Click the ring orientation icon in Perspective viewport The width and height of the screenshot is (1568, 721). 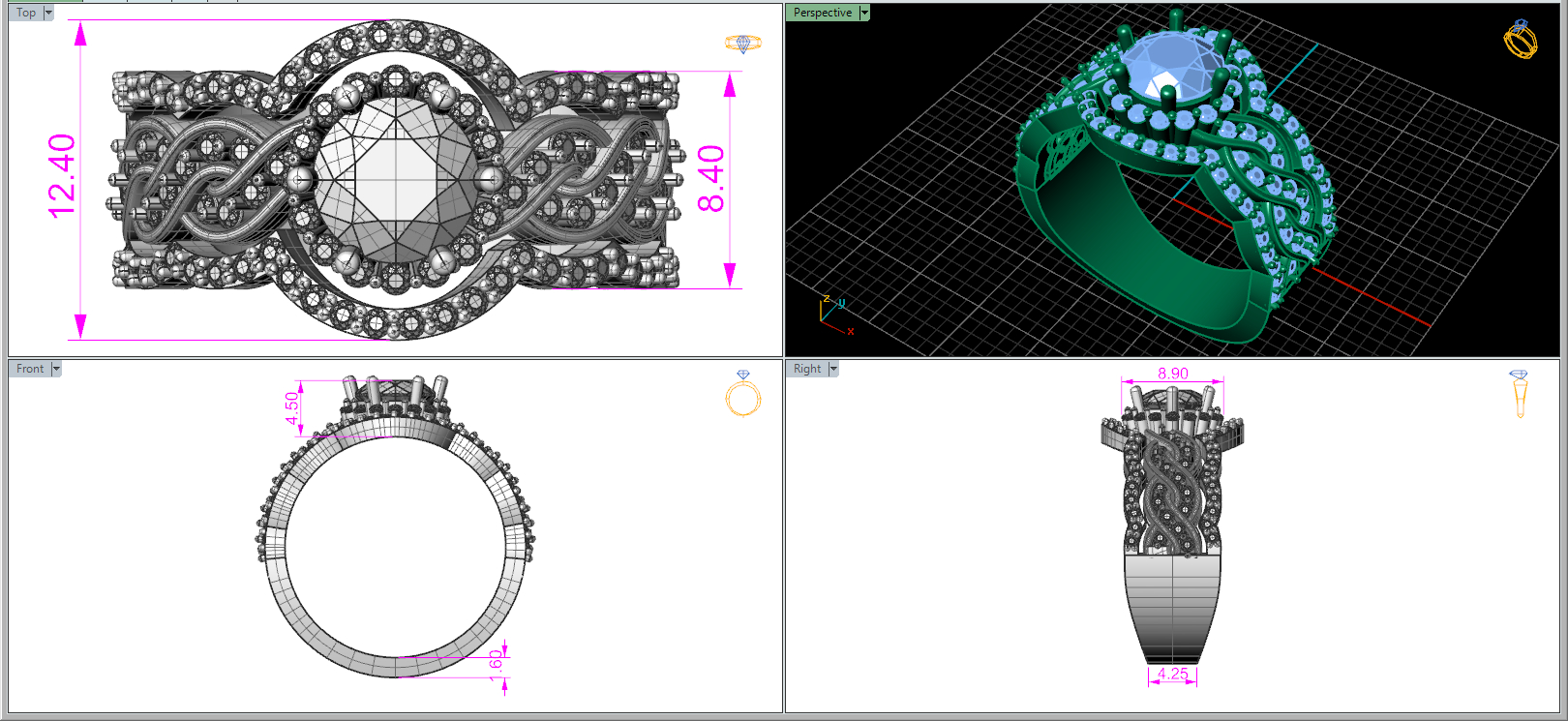1521,39
